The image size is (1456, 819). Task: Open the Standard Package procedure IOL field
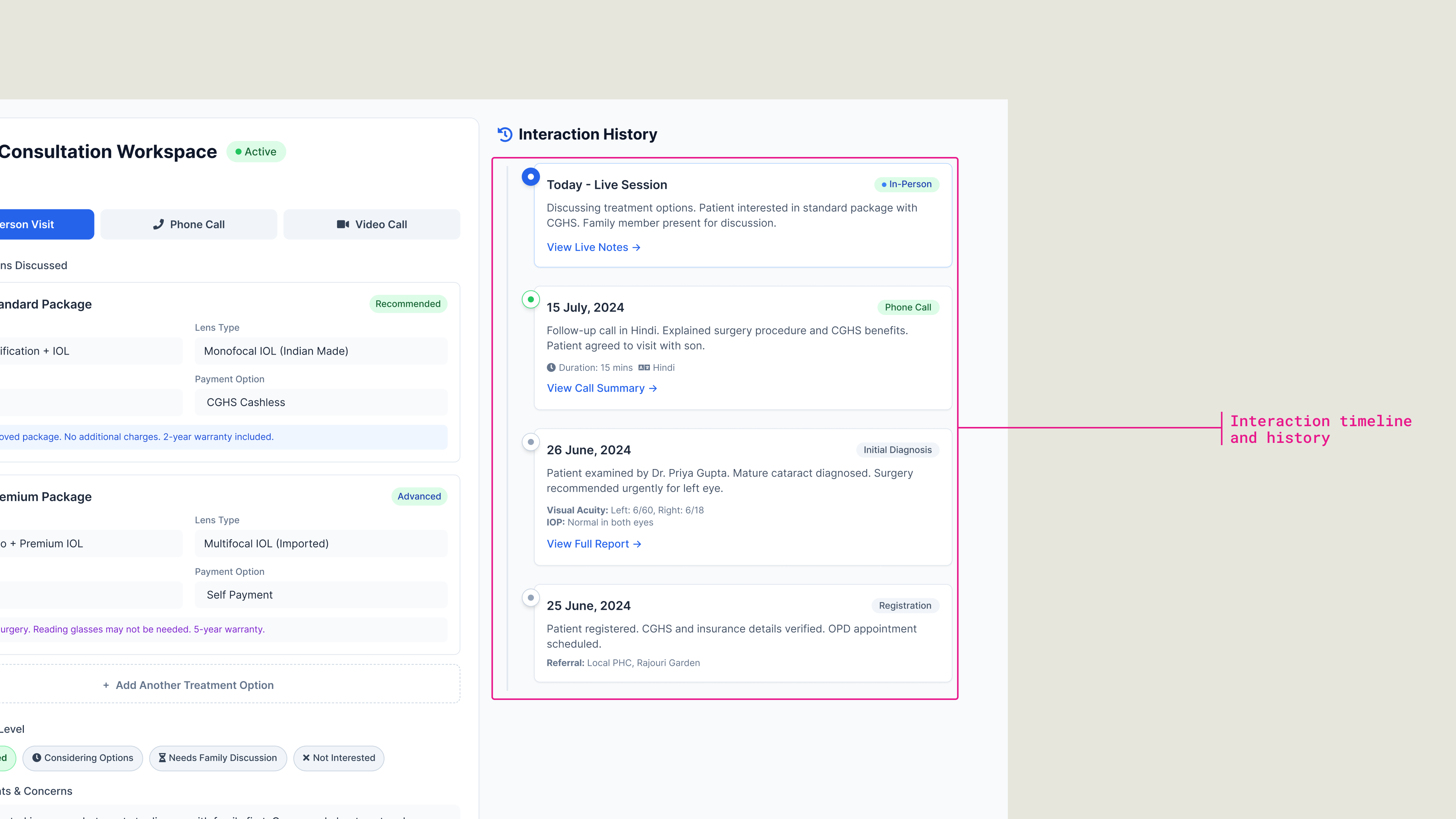coord(91,351)
